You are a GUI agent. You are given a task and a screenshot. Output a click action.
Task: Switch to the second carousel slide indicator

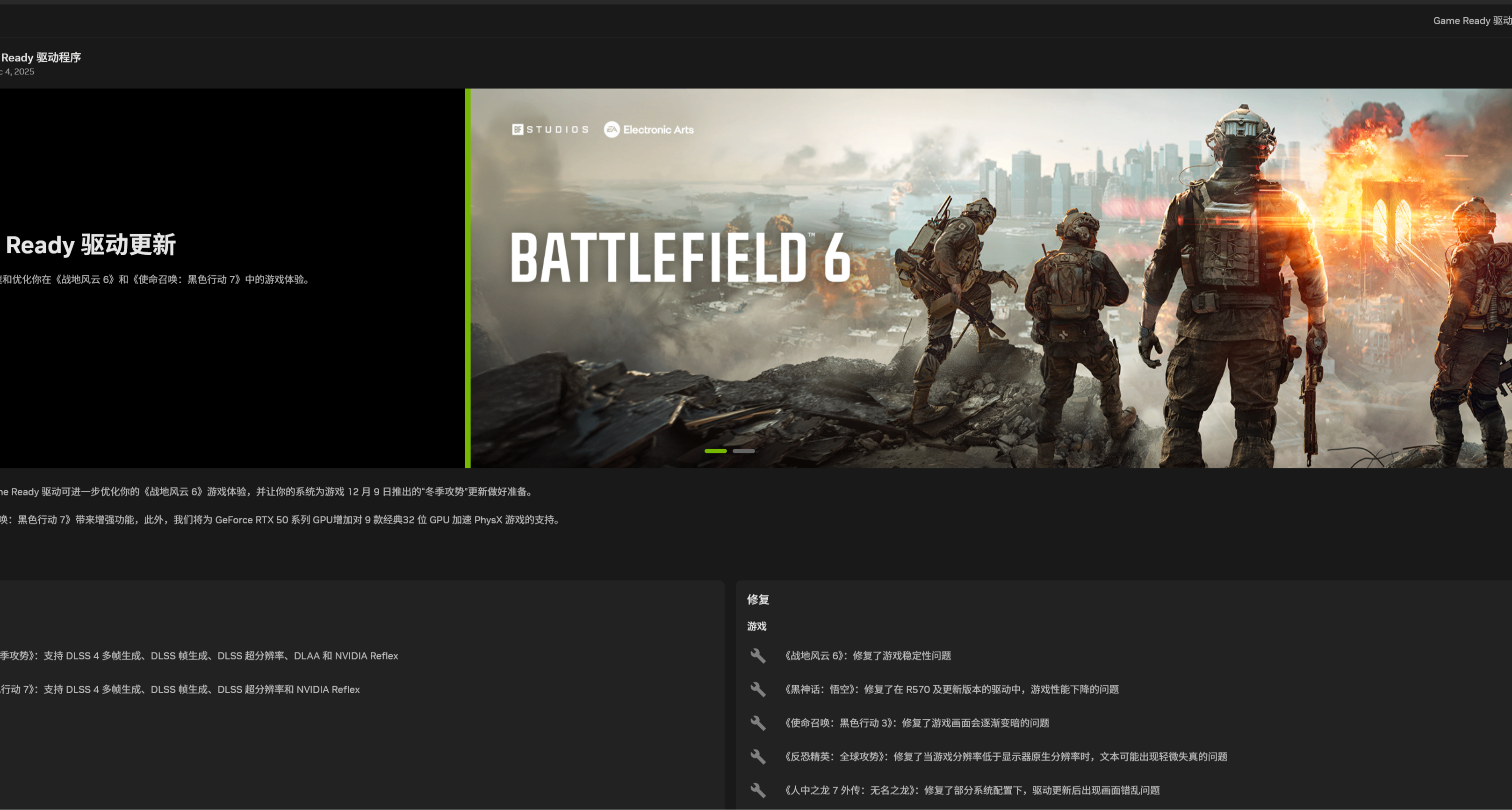click(x=743, y=451)
